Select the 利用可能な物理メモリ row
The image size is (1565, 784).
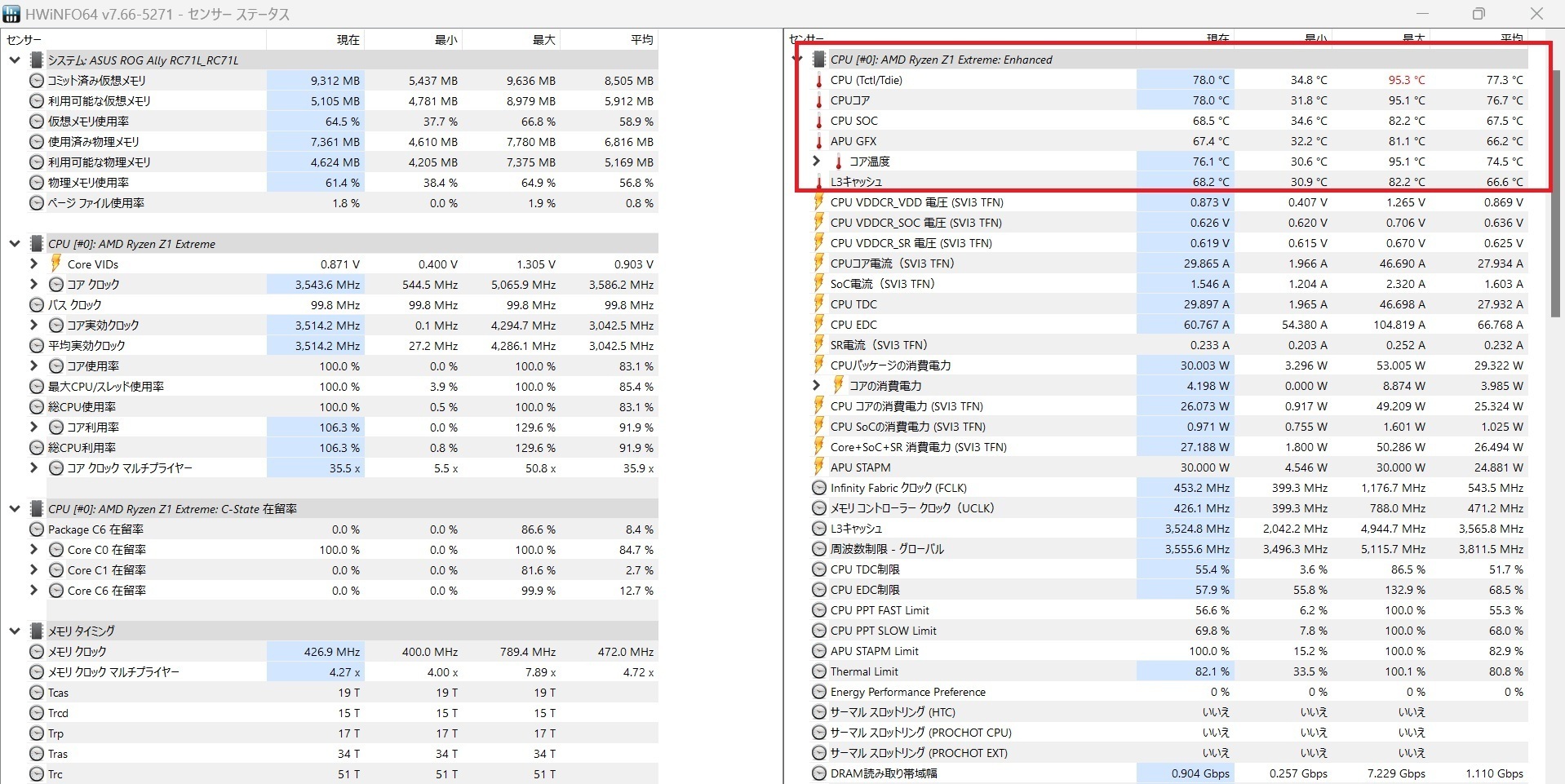pos(343,162)
